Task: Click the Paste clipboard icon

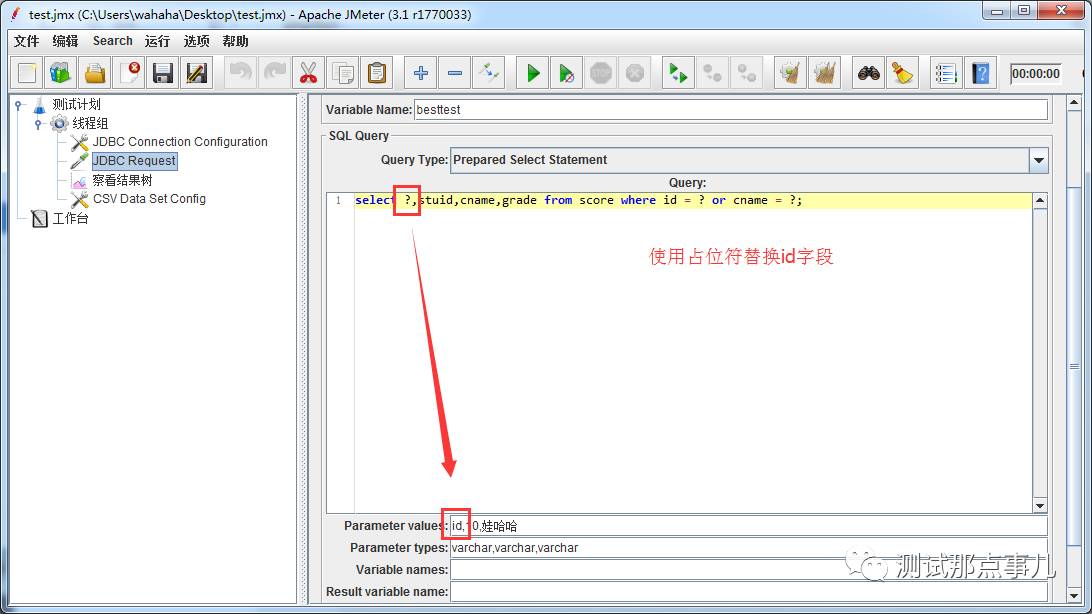Action: [x=377, y=73]
